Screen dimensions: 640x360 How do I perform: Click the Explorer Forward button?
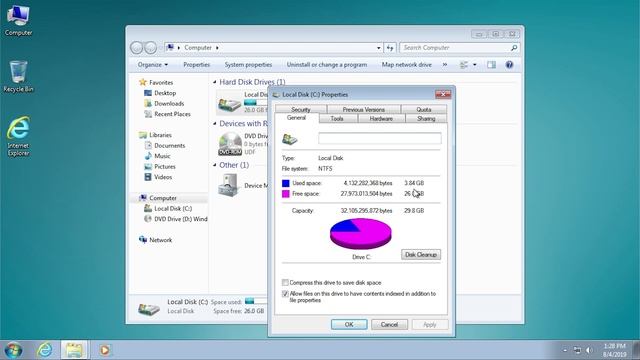151,48
